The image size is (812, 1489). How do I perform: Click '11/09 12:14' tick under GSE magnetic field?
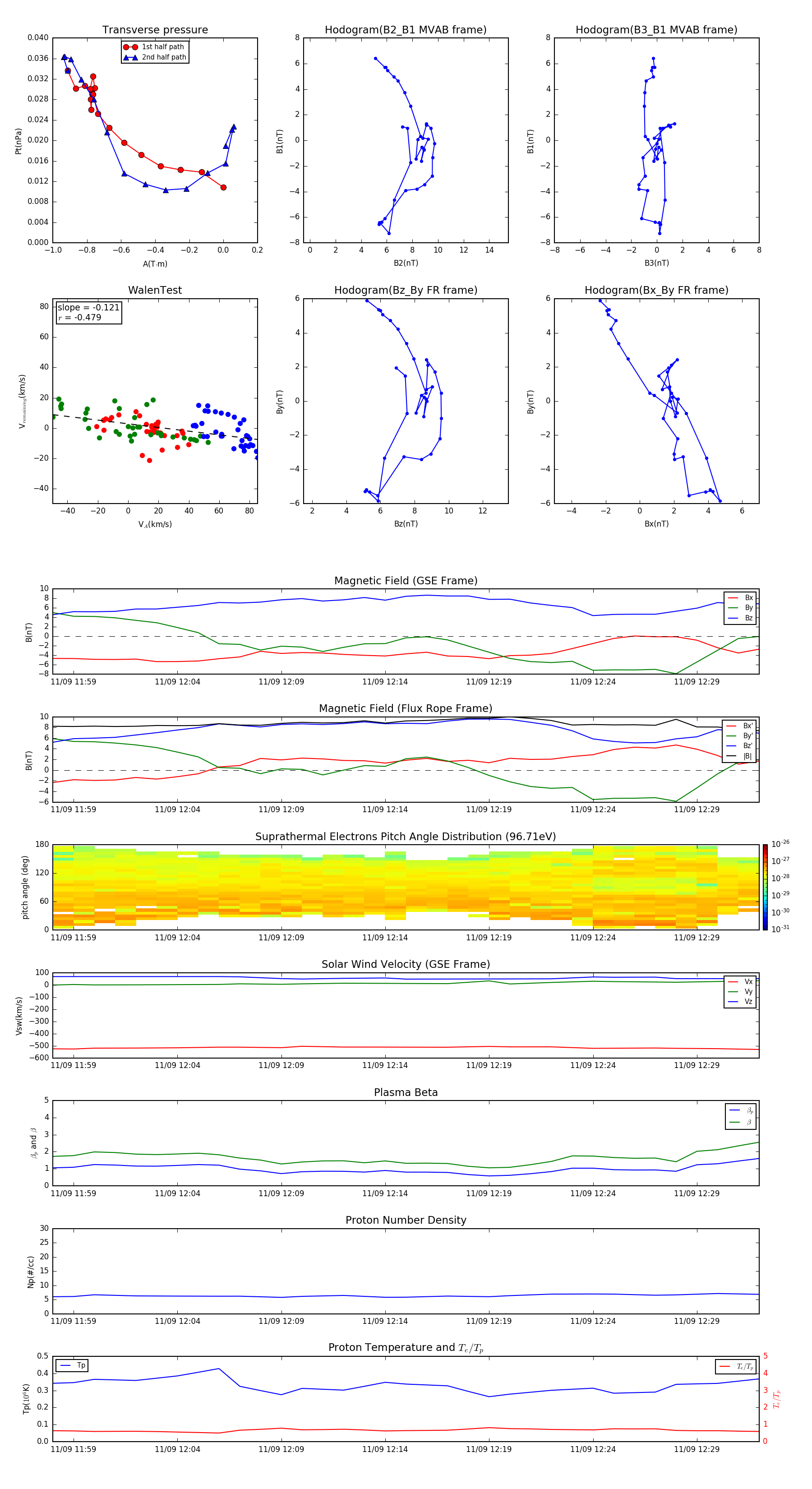coord(385,682)
